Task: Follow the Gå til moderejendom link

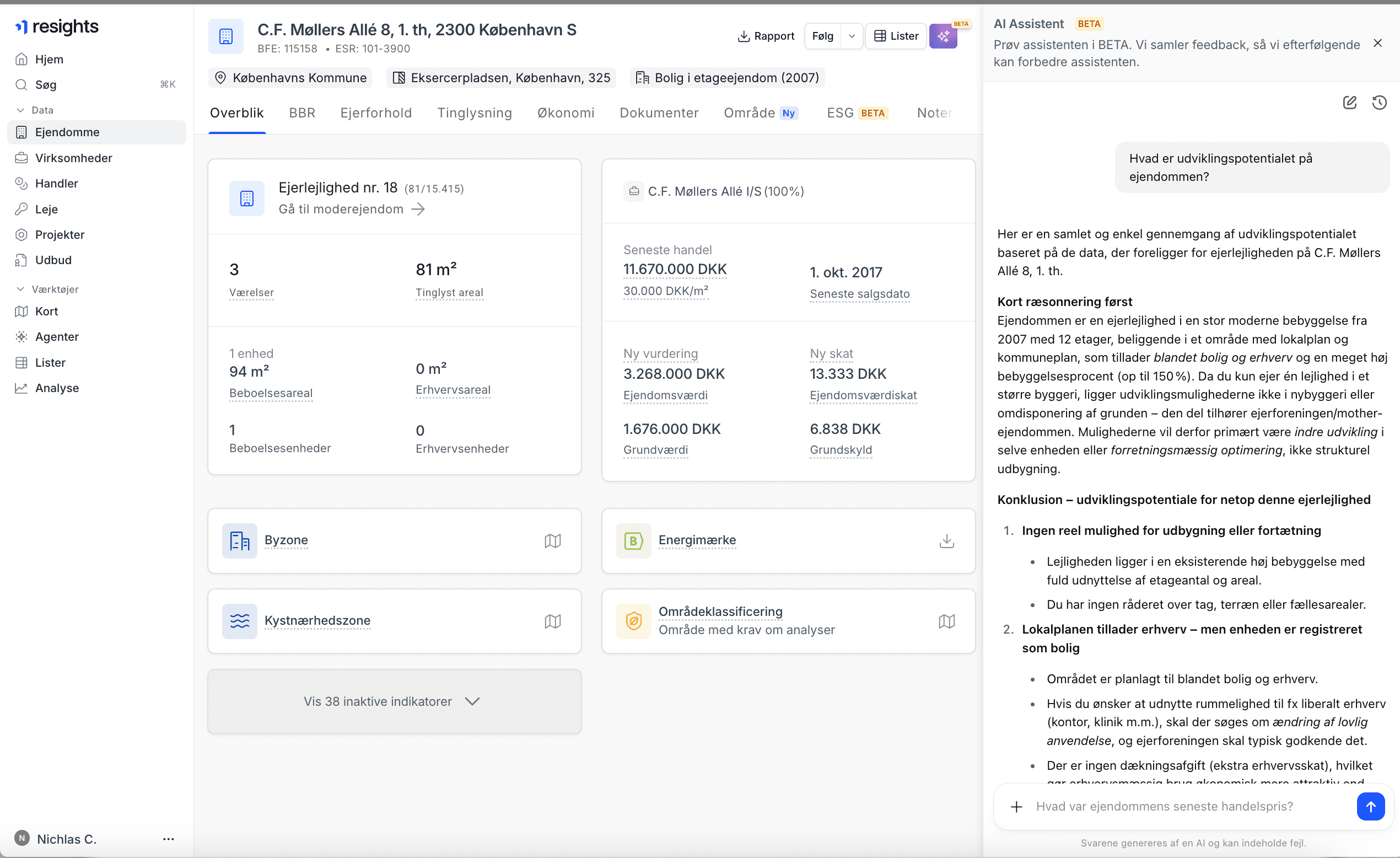Action: pyautogui.click(x=352, y=209)
